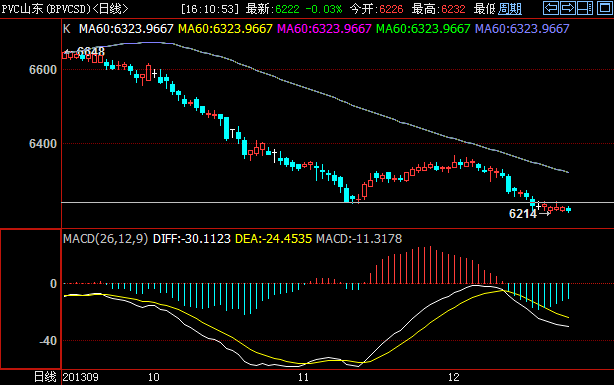
Task: Select the yellow MA60:6323.9667 label
Action: [x=225, y=29]
